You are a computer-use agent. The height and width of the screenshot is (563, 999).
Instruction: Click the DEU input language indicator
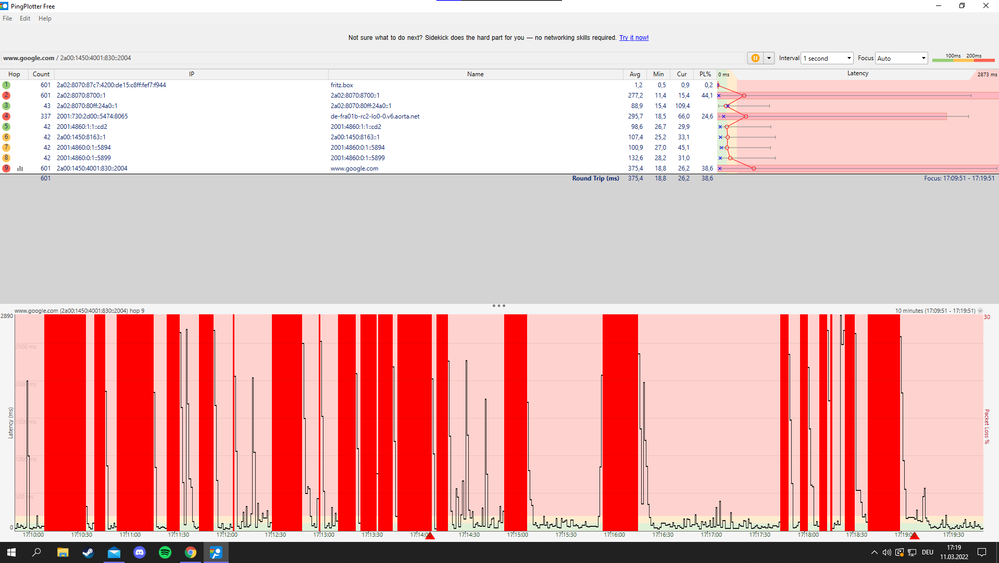(928, 552)
